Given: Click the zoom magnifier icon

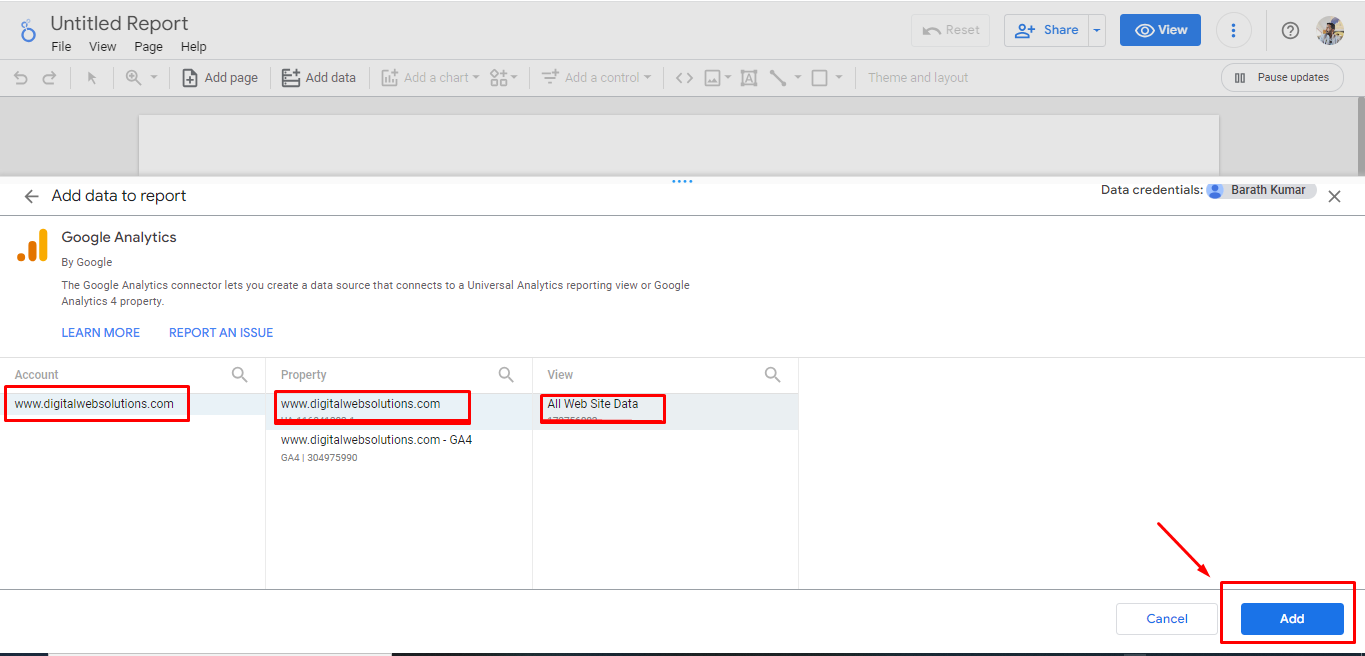Looking at the screenshot, I should point(133,77).
